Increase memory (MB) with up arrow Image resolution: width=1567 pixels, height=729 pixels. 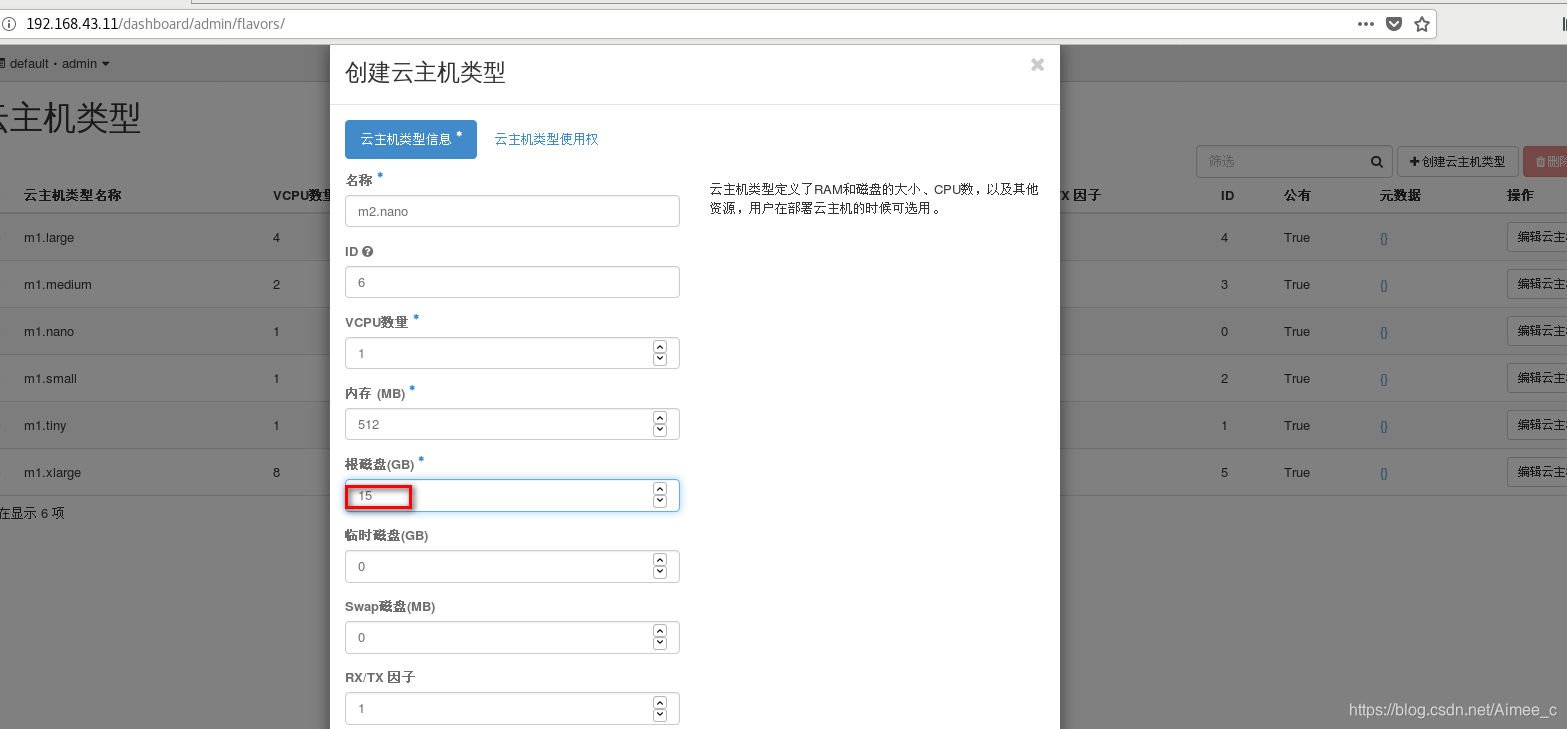coord(659,418)
